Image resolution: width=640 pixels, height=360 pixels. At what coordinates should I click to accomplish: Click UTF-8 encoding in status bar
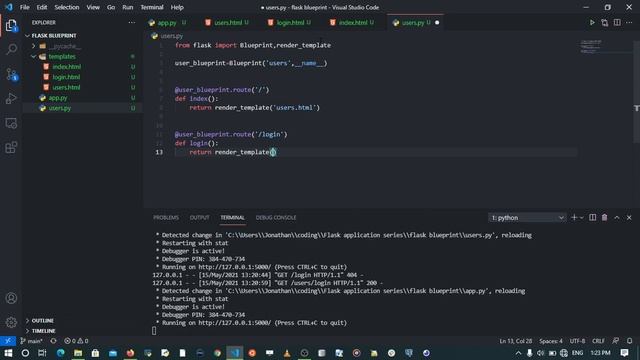tap(577, 341)
